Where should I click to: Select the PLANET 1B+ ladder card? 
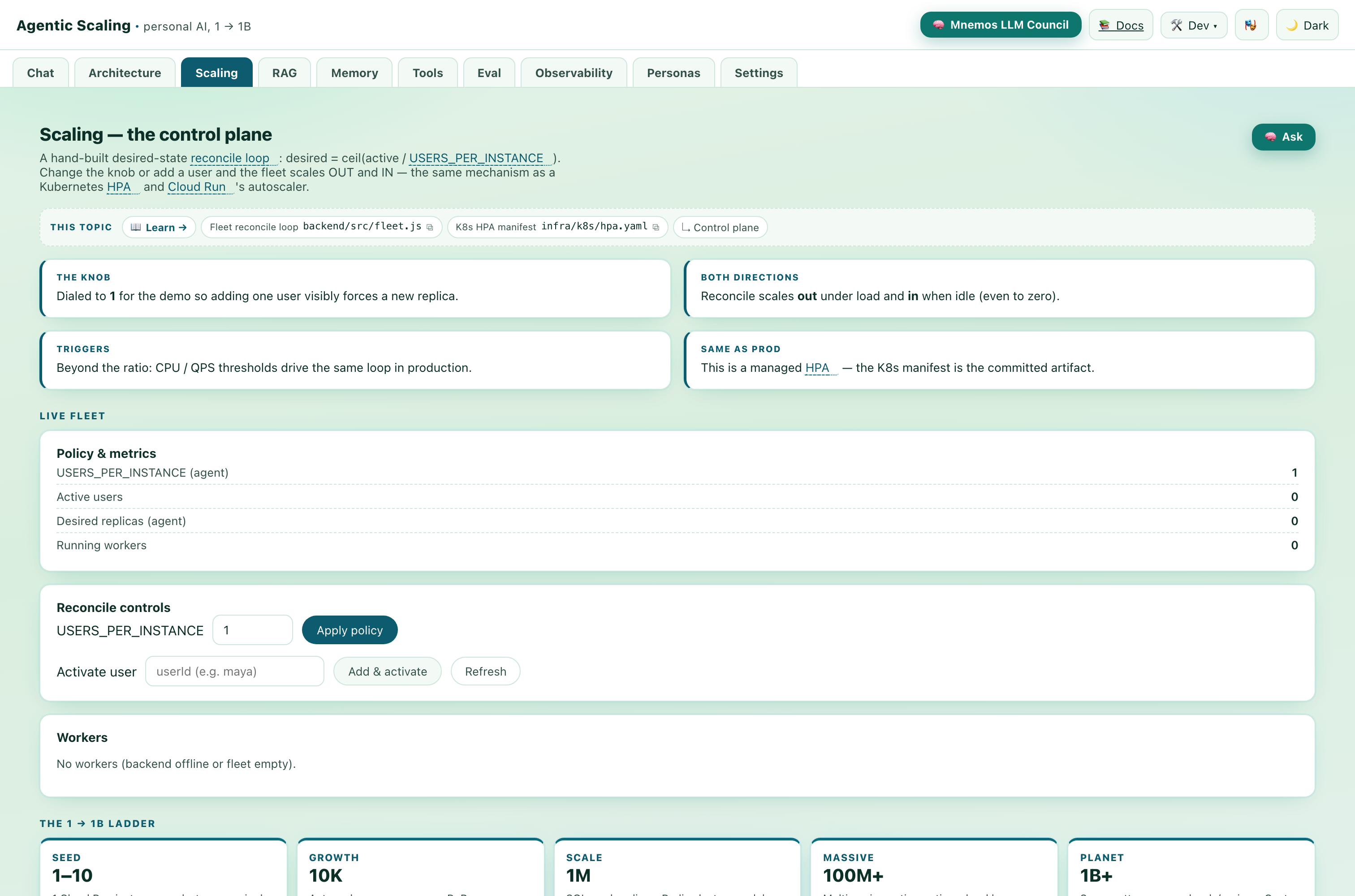pyautogui.click(x=1191, y=867)
